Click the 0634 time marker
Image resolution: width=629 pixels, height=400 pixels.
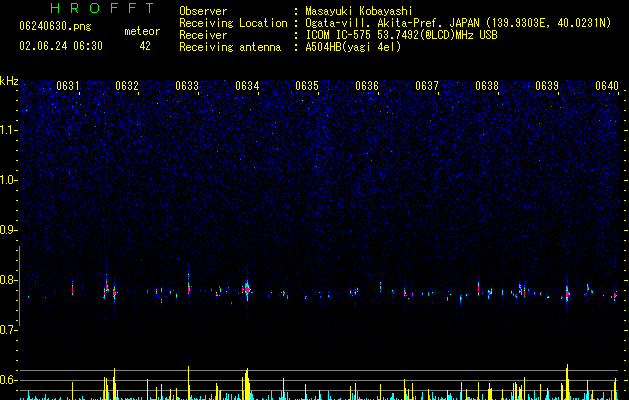click(x=247, y=86)
